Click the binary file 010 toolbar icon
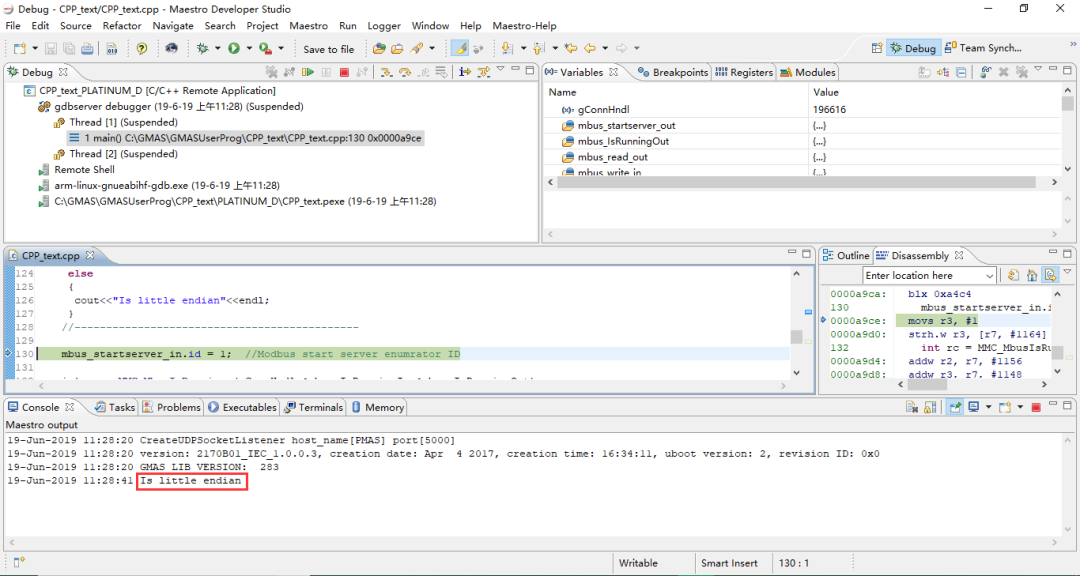This screenshot has height=576, width=1080. click(x=112, y=48)
